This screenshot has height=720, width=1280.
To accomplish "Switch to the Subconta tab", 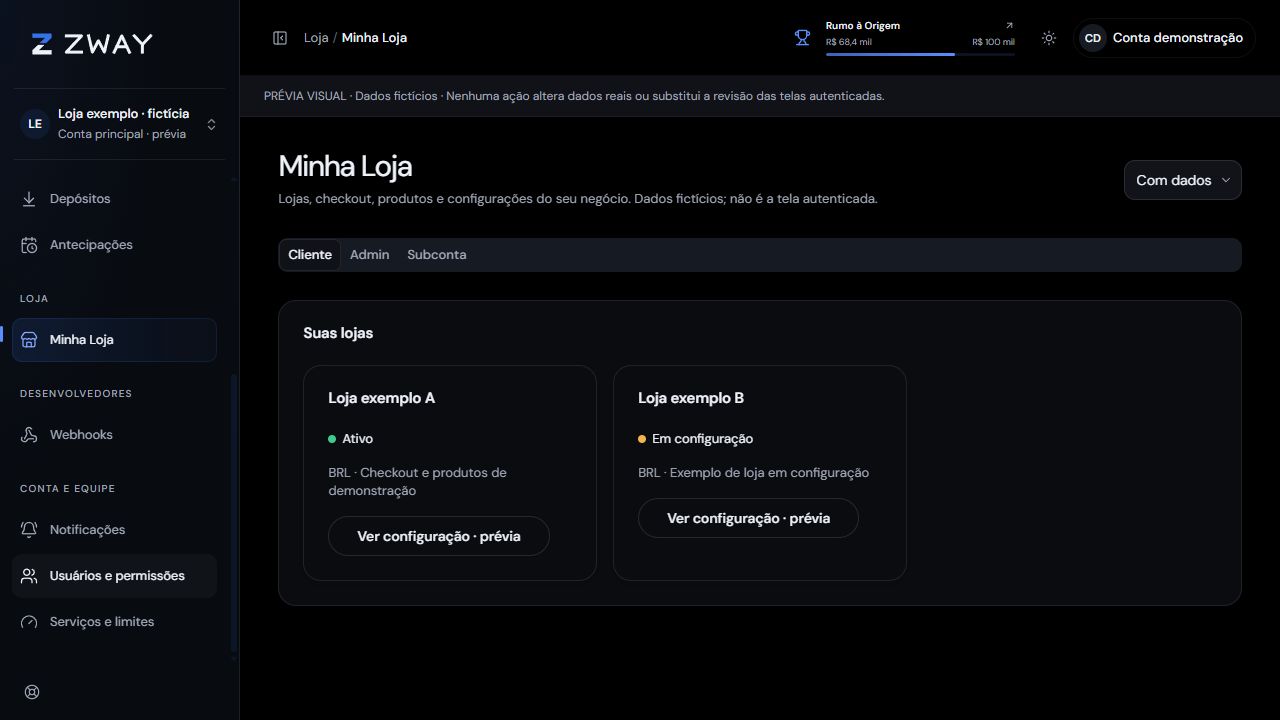I will tap(437, 255).
